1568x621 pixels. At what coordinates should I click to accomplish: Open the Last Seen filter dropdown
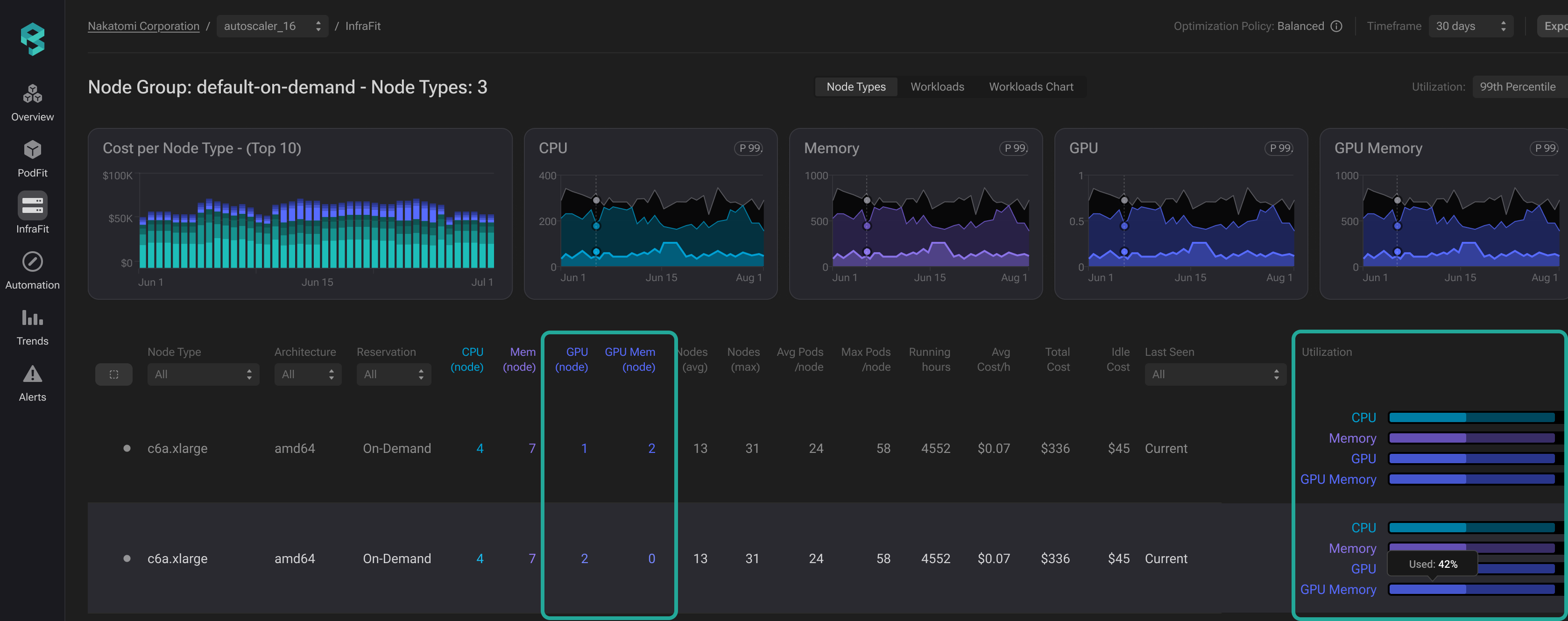[1215, 374]
